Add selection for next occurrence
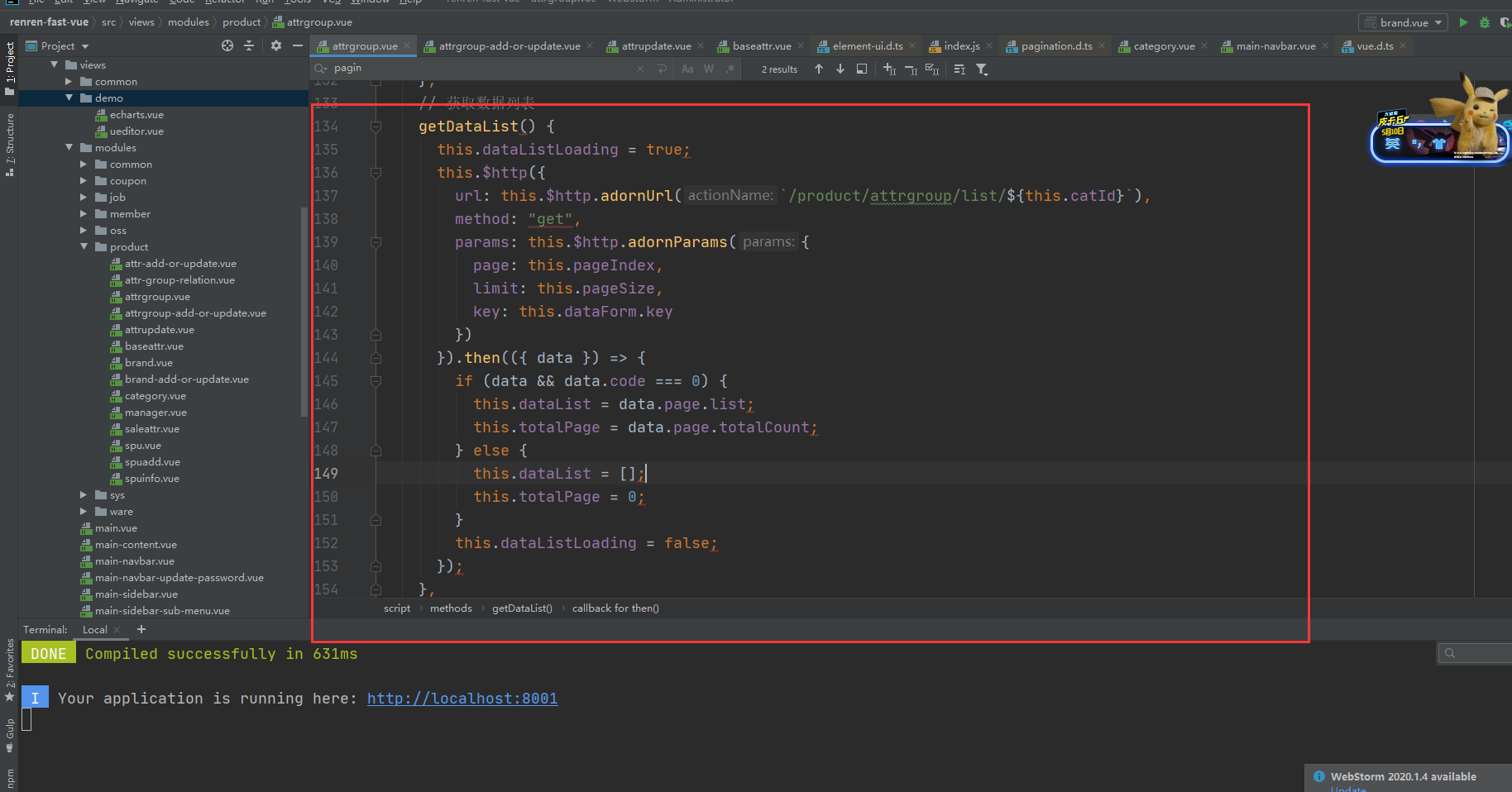The height and width of the screenshot is (792, 1512). 890,69
